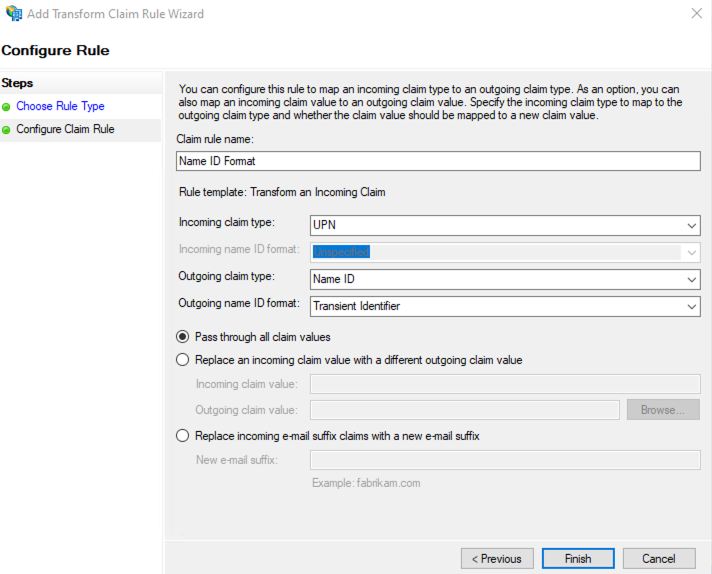This screenshot has width=712, height=574.
Task: Cancel the wizard
Action: pyautogui.click(x=658, y=559)
